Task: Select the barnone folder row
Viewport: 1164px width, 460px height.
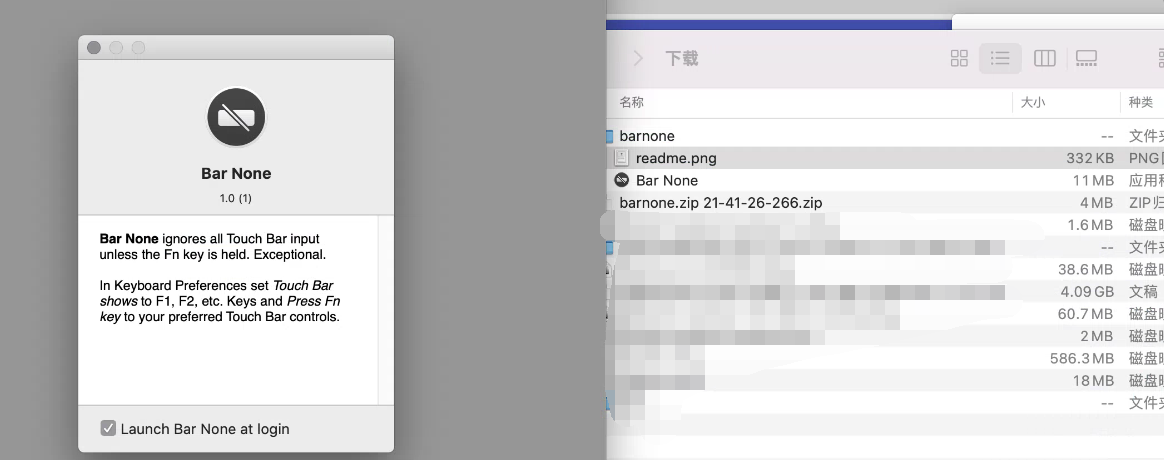Action: point(885,136)
